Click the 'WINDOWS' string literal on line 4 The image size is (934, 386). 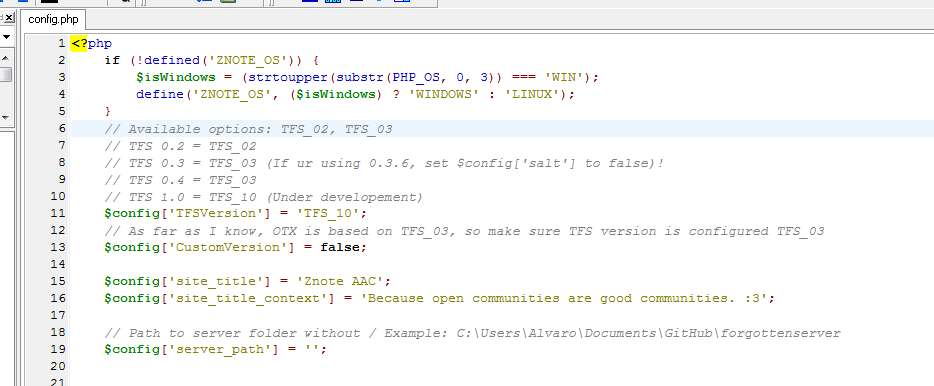click(x=444, y=94)
